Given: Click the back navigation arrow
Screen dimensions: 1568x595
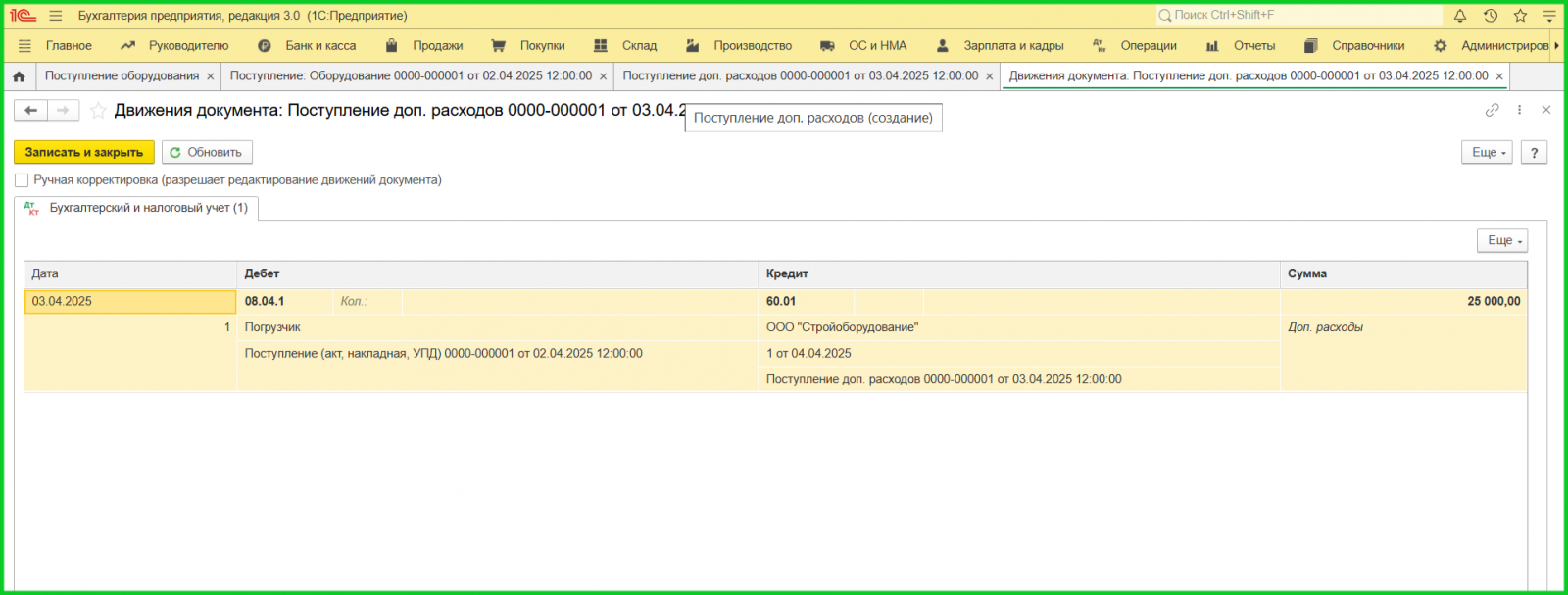Looking at the screenshot, I should point(31,111).
